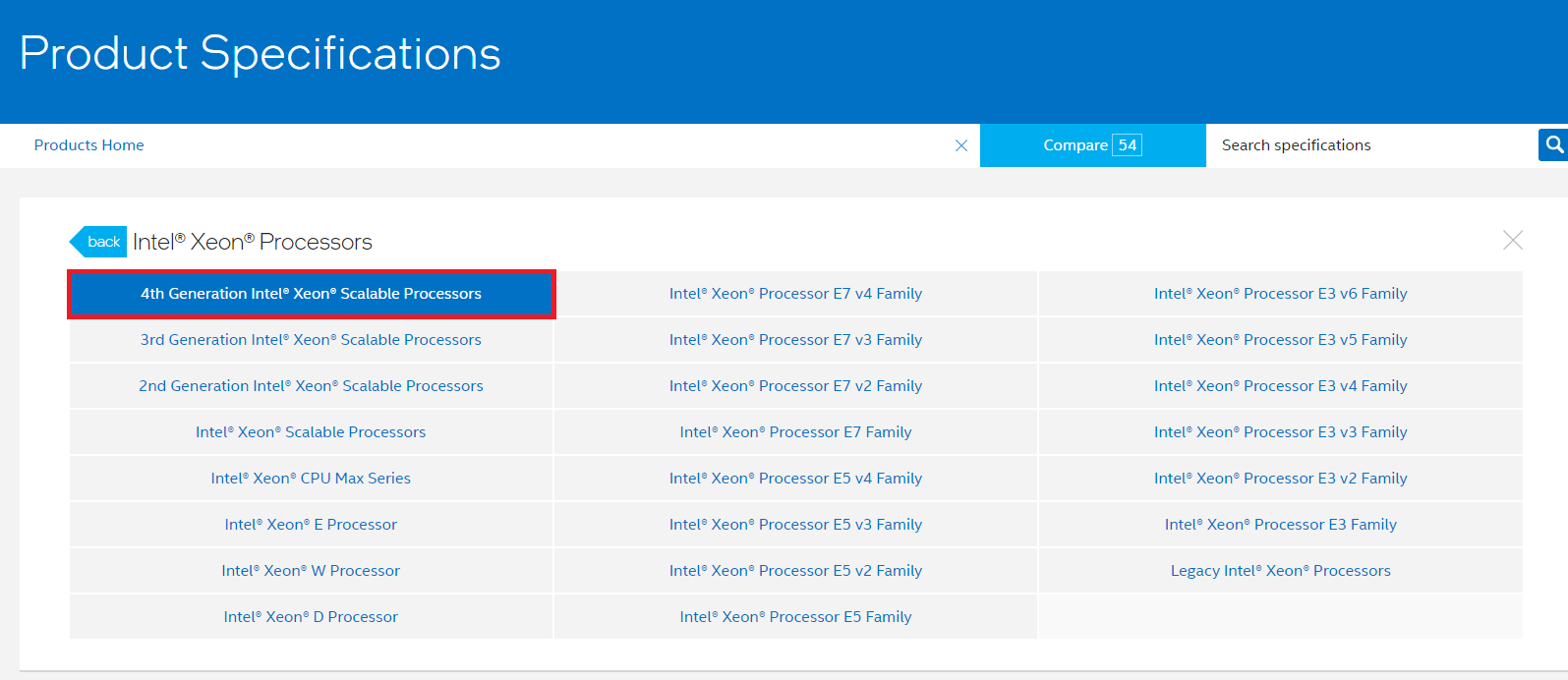Open Intel Xeon Scalable Processors link
Screen dimensions: 1568x680
311,432
